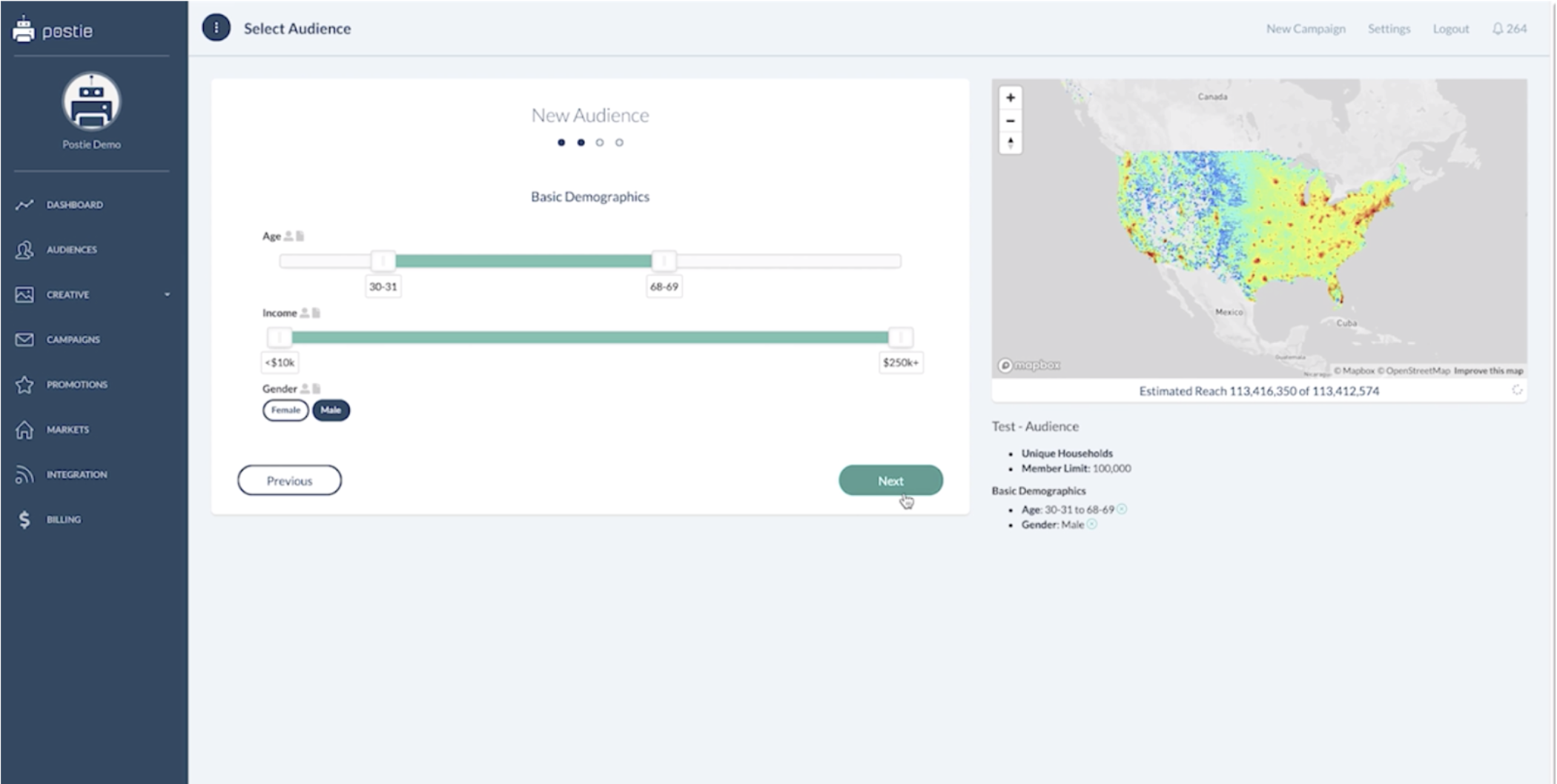Click New Campaign in top navigation
Viewport: 1557px width, 784px height.
pyautogui.click(x=1305, y=29)
